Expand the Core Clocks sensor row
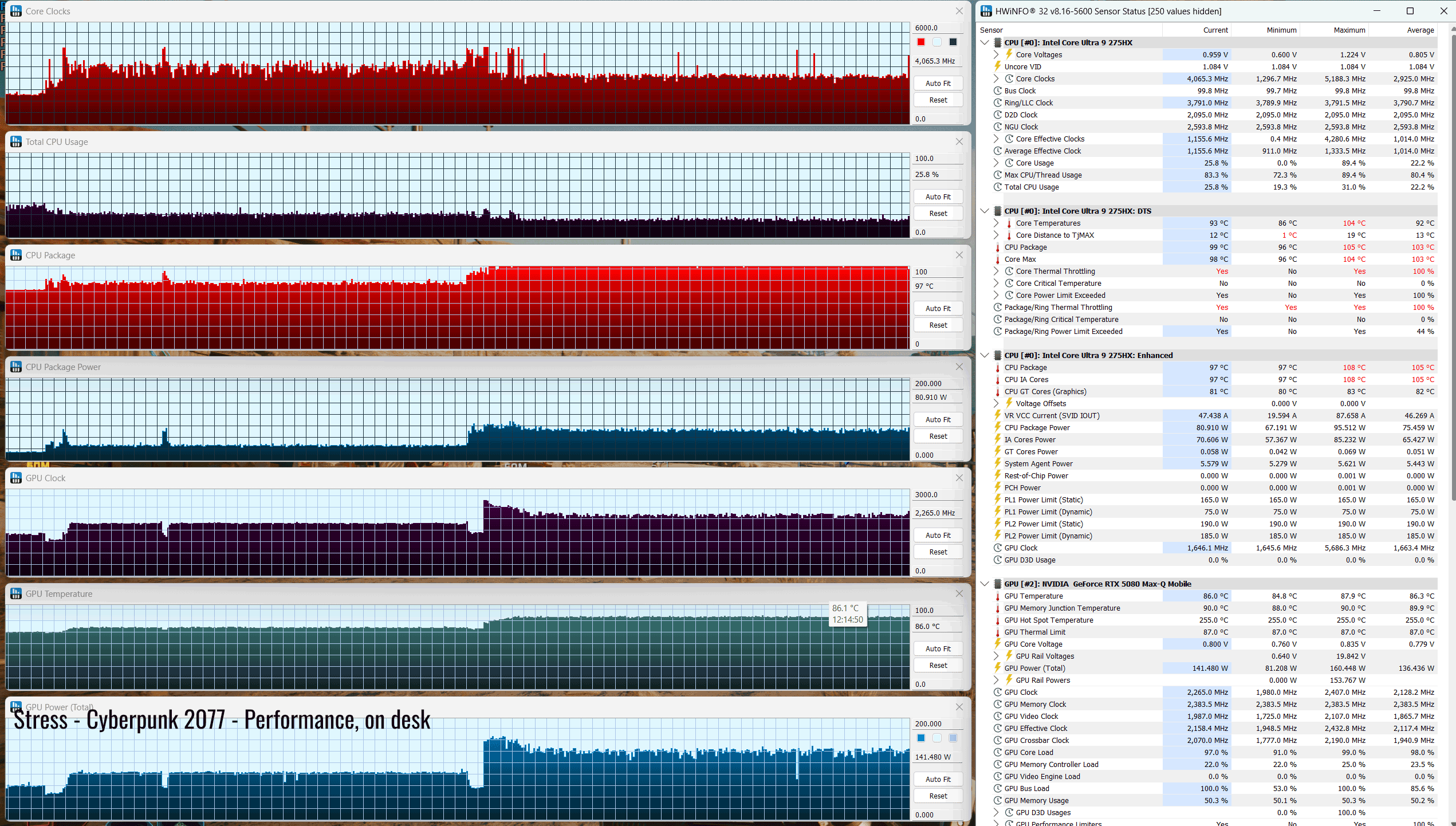This screenshot has width=1456, height=826. click(x=996, y=78)
